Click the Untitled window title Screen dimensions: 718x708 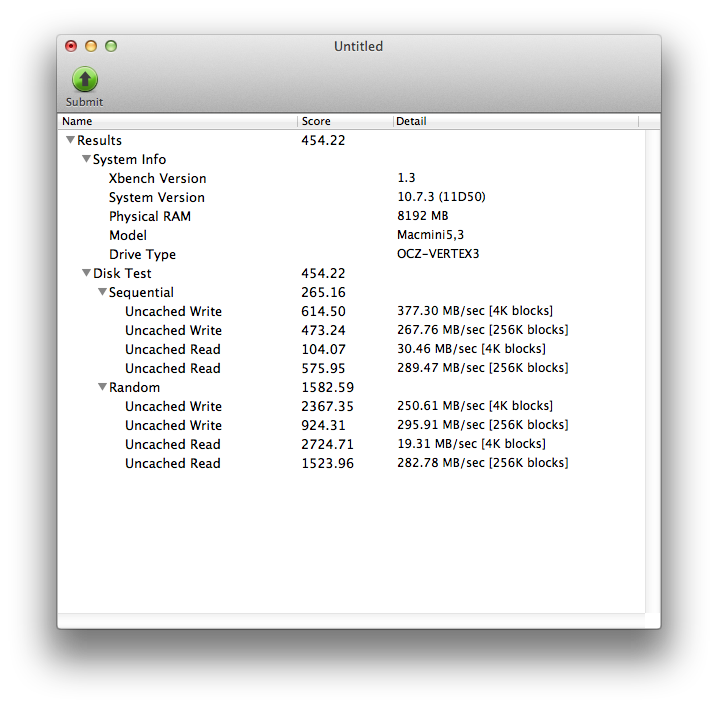(x=358, y=46)
